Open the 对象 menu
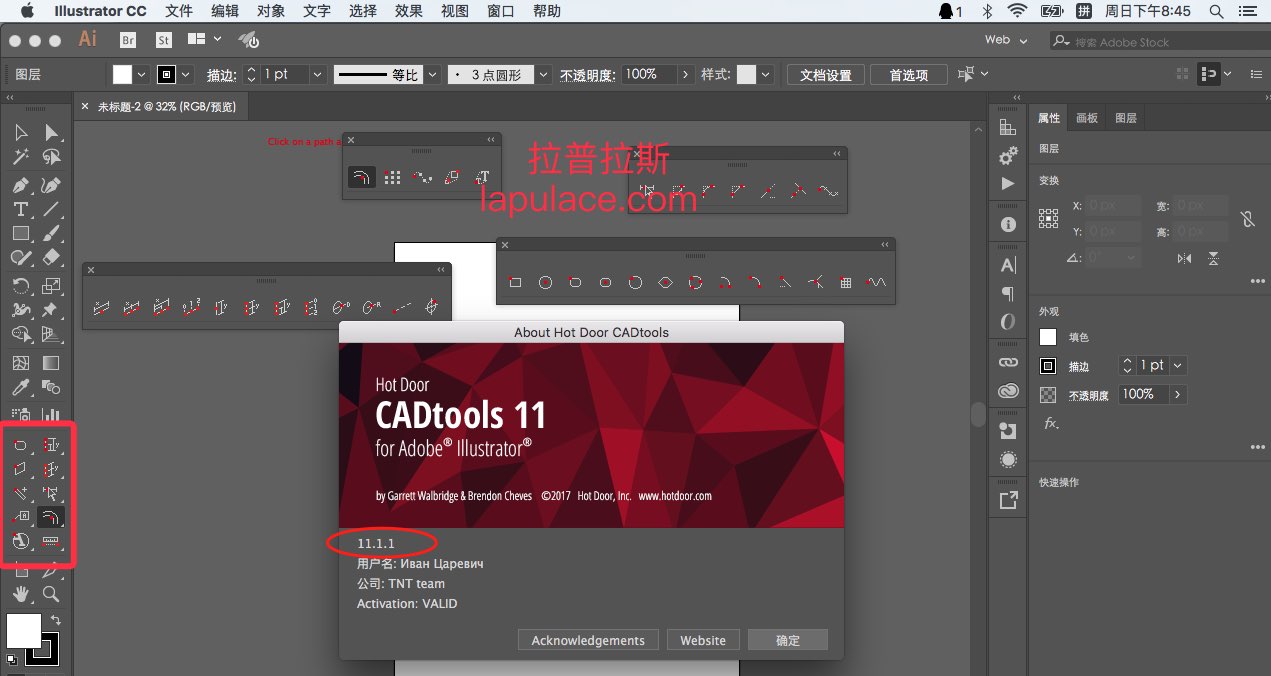The height and width of the screenshot is (676, 1271). tap(271, 11)
